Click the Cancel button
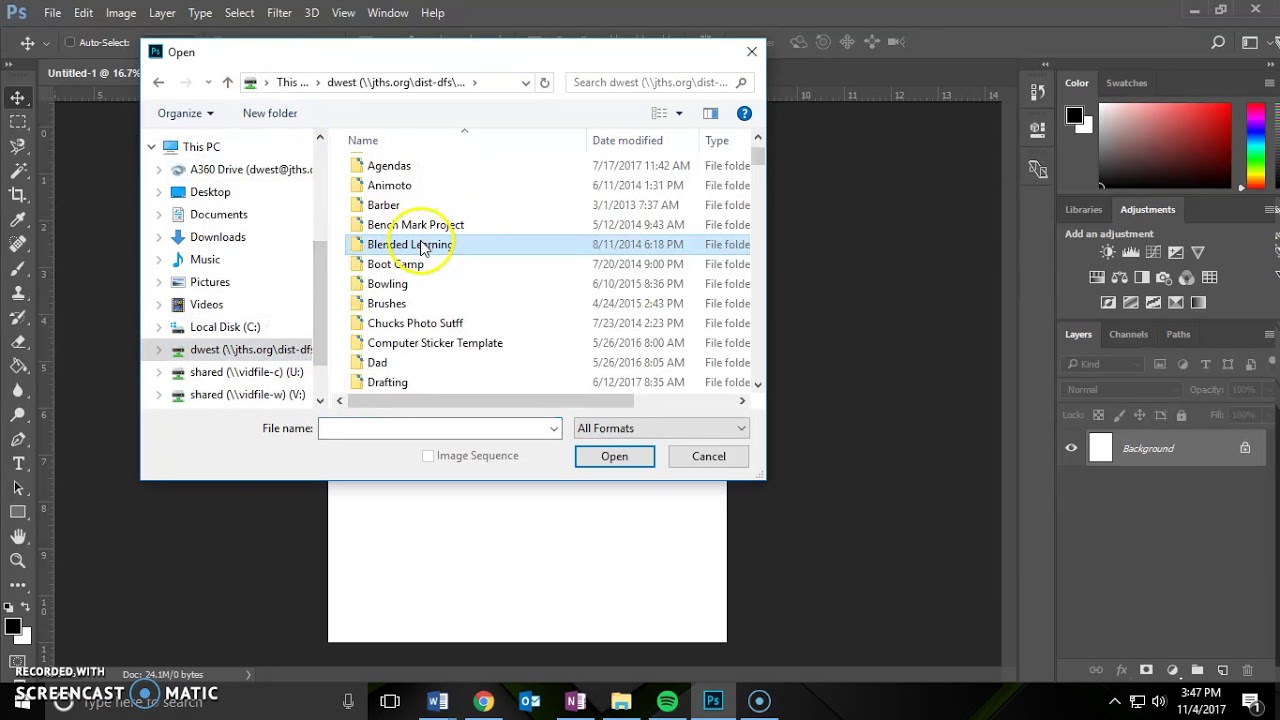This screenshot has width=1280, height=720. pos(708,456)
